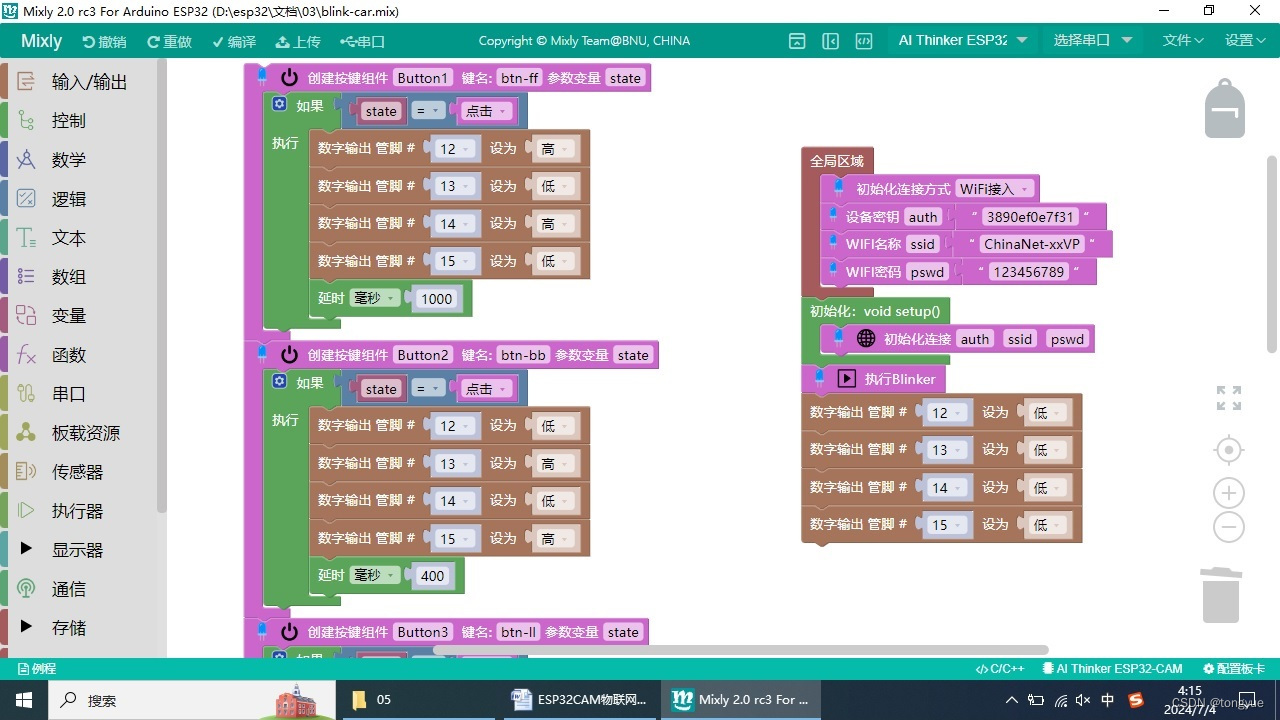The image size is (1280, 720).
Task: Click the C/C++ language indicator
Action: pos(1000,668)
